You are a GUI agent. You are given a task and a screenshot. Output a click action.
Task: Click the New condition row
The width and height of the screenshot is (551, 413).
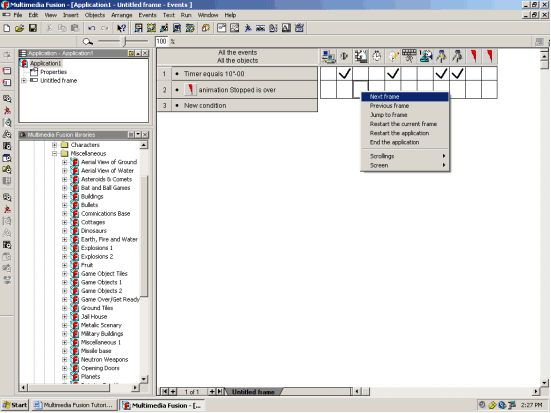click(245, 105)
